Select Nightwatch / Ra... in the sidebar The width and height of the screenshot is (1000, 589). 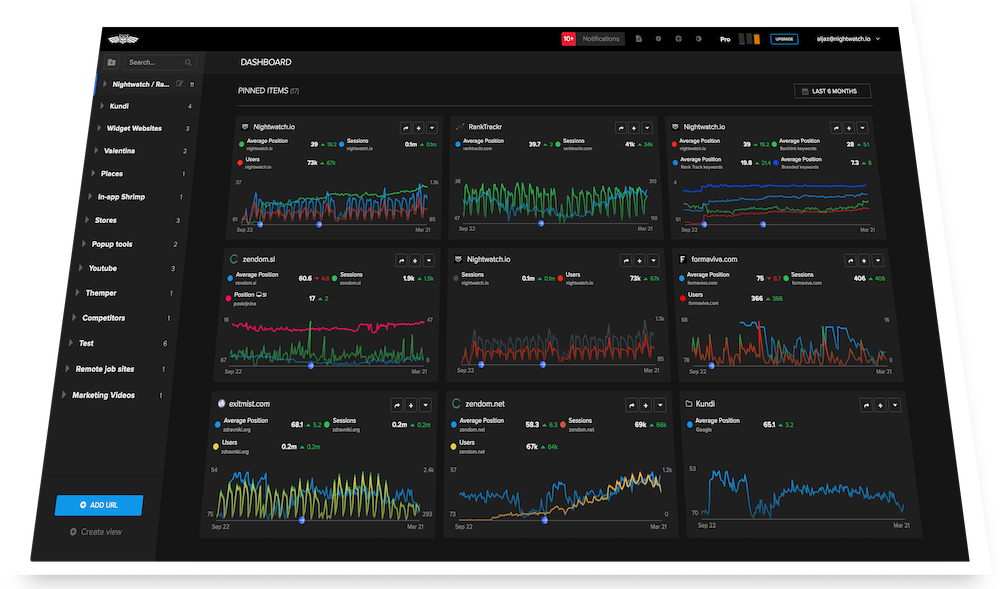141,84
